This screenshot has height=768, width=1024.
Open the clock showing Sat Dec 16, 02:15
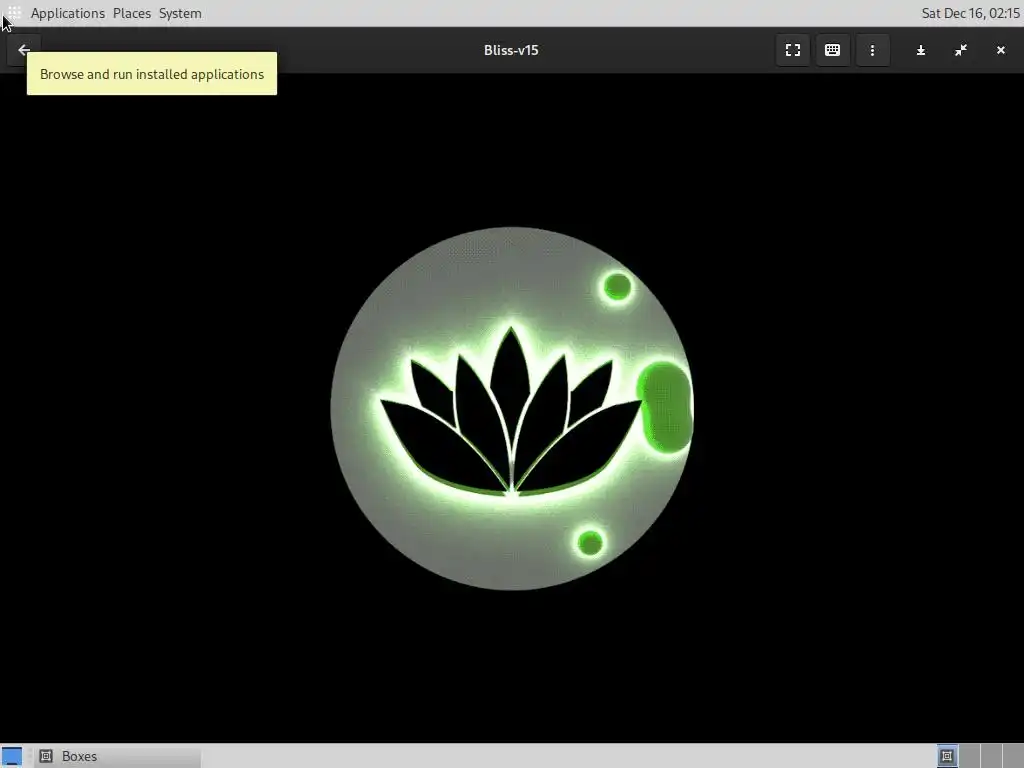point(970,13)
